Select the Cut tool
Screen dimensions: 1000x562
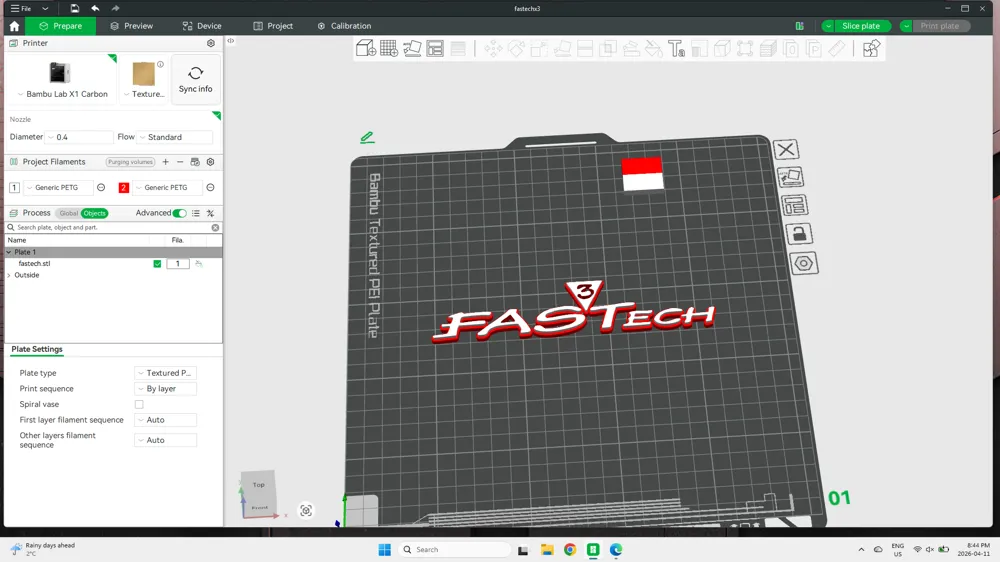click(585, 48)
